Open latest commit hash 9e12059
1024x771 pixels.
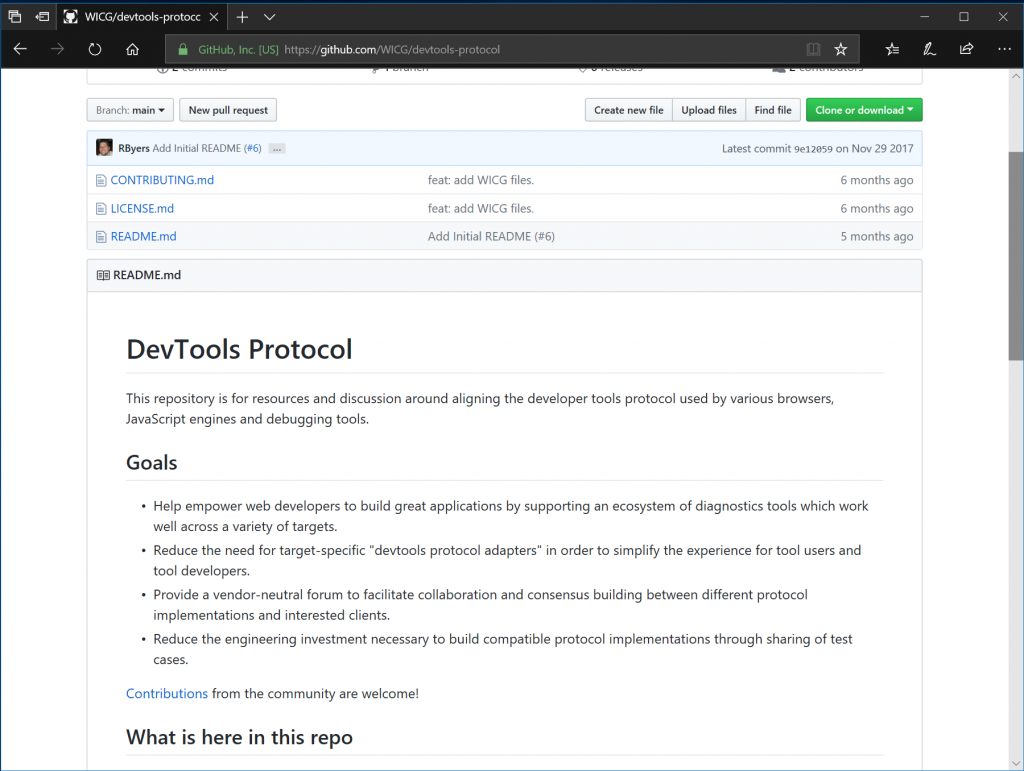(x=813, y=149)
